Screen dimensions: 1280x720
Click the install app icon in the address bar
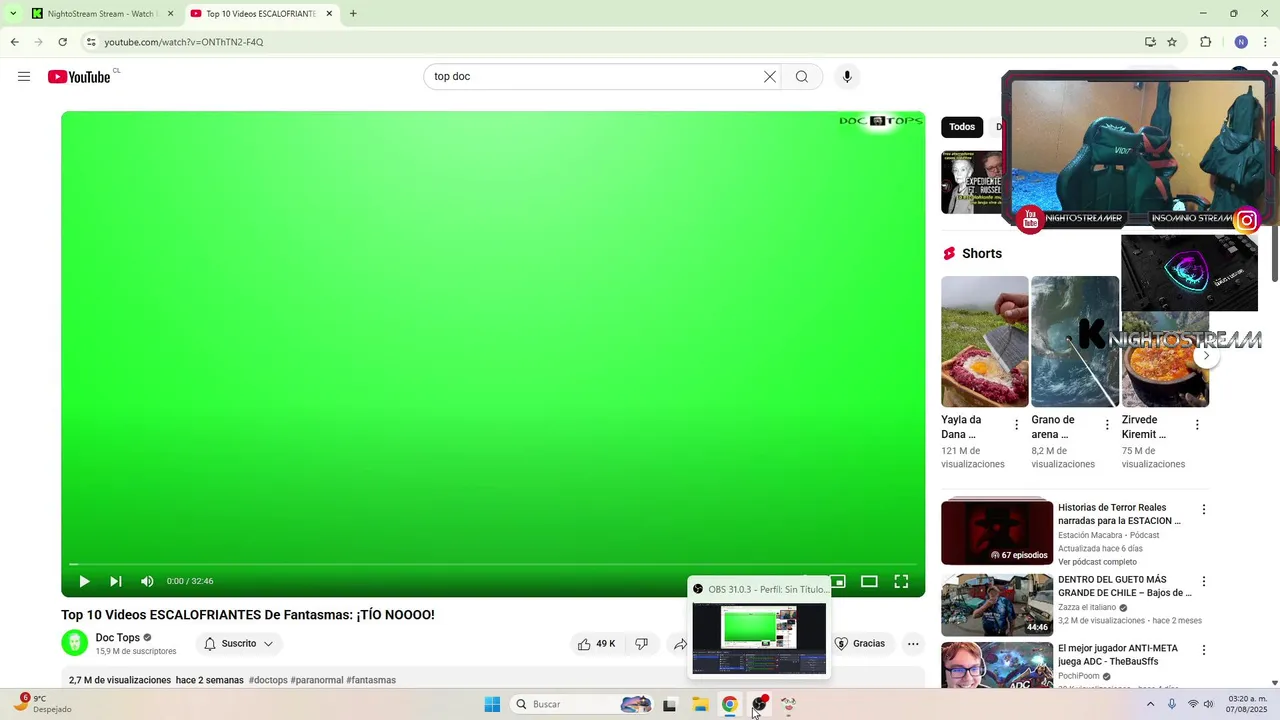click(x=1150, y=42)
